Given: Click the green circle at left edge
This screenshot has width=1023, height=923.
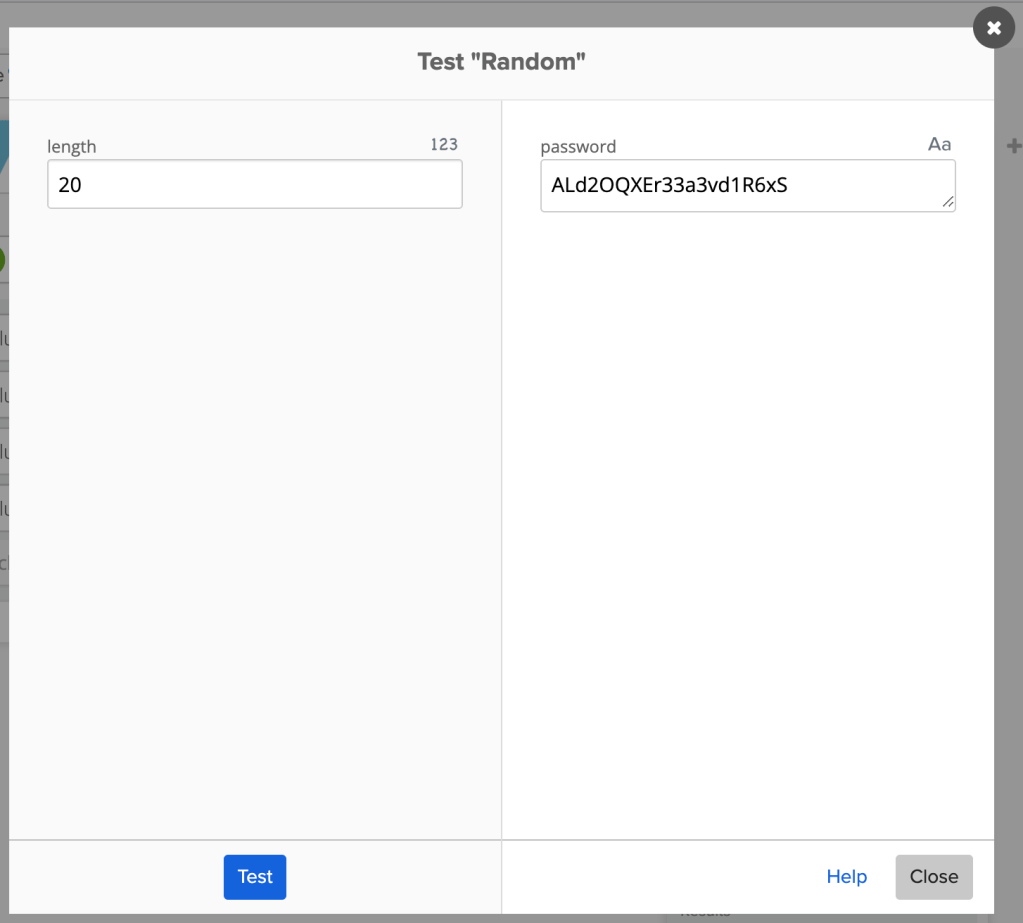Looking at the screenshot, I should click(2, 261).
